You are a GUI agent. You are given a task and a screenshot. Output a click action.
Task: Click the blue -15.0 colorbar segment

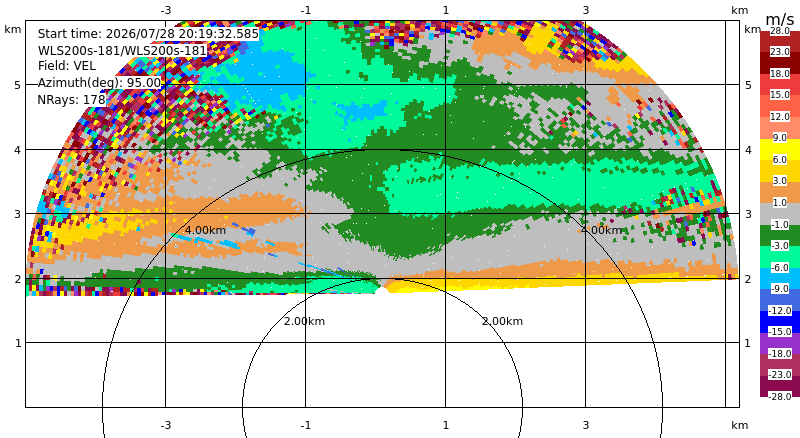tap(780, 322)
